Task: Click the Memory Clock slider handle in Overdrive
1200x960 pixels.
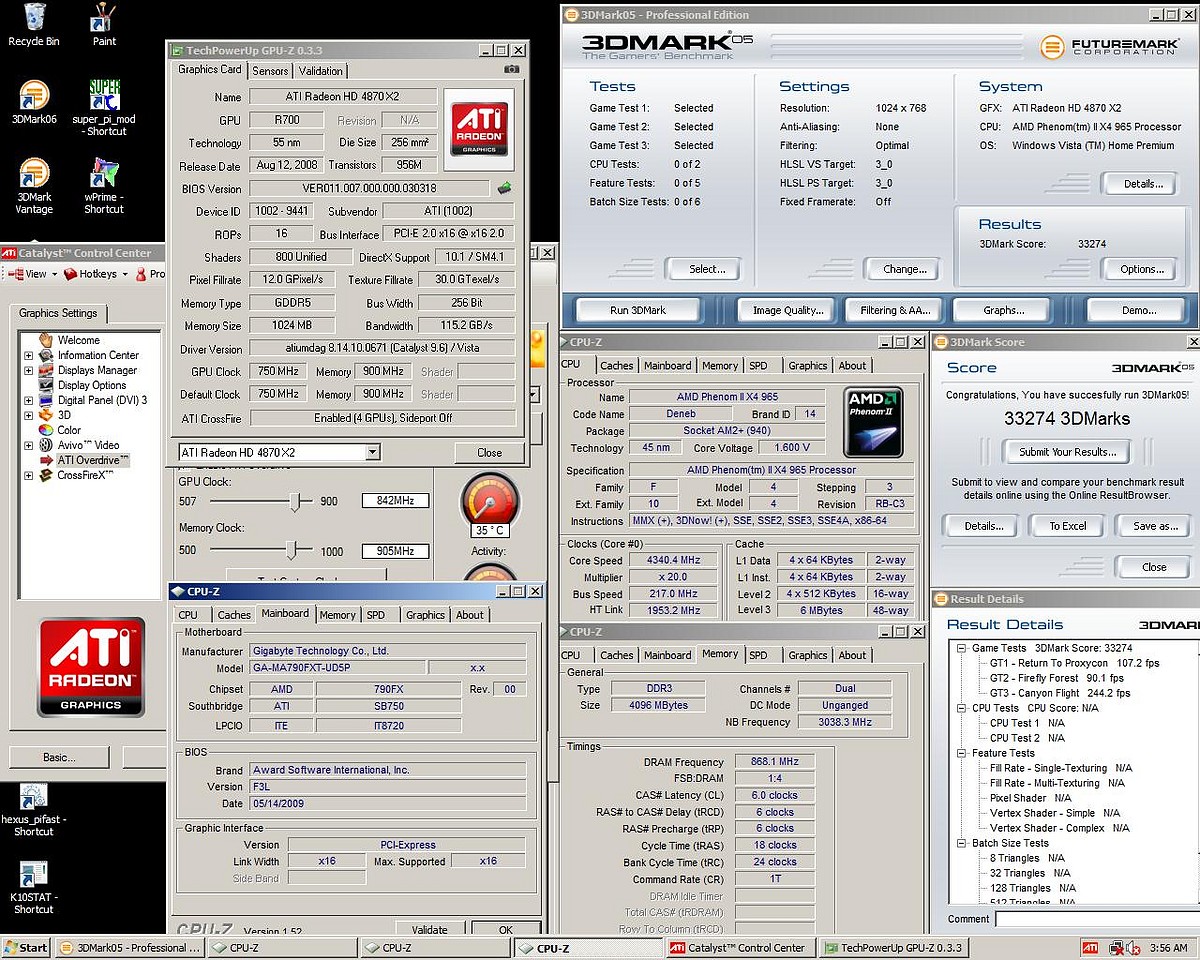Action: click(292, 550)
